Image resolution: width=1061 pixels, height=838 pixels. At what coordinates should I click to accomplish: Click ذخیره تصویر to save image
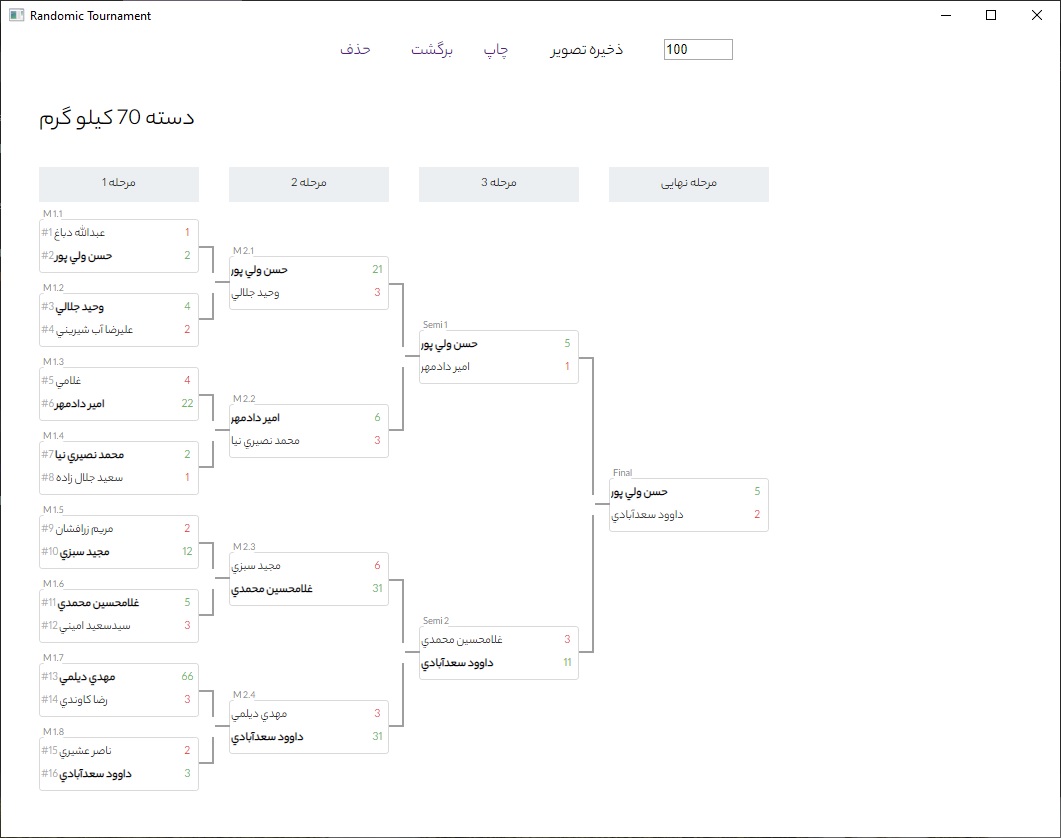(x=586, y=50)
